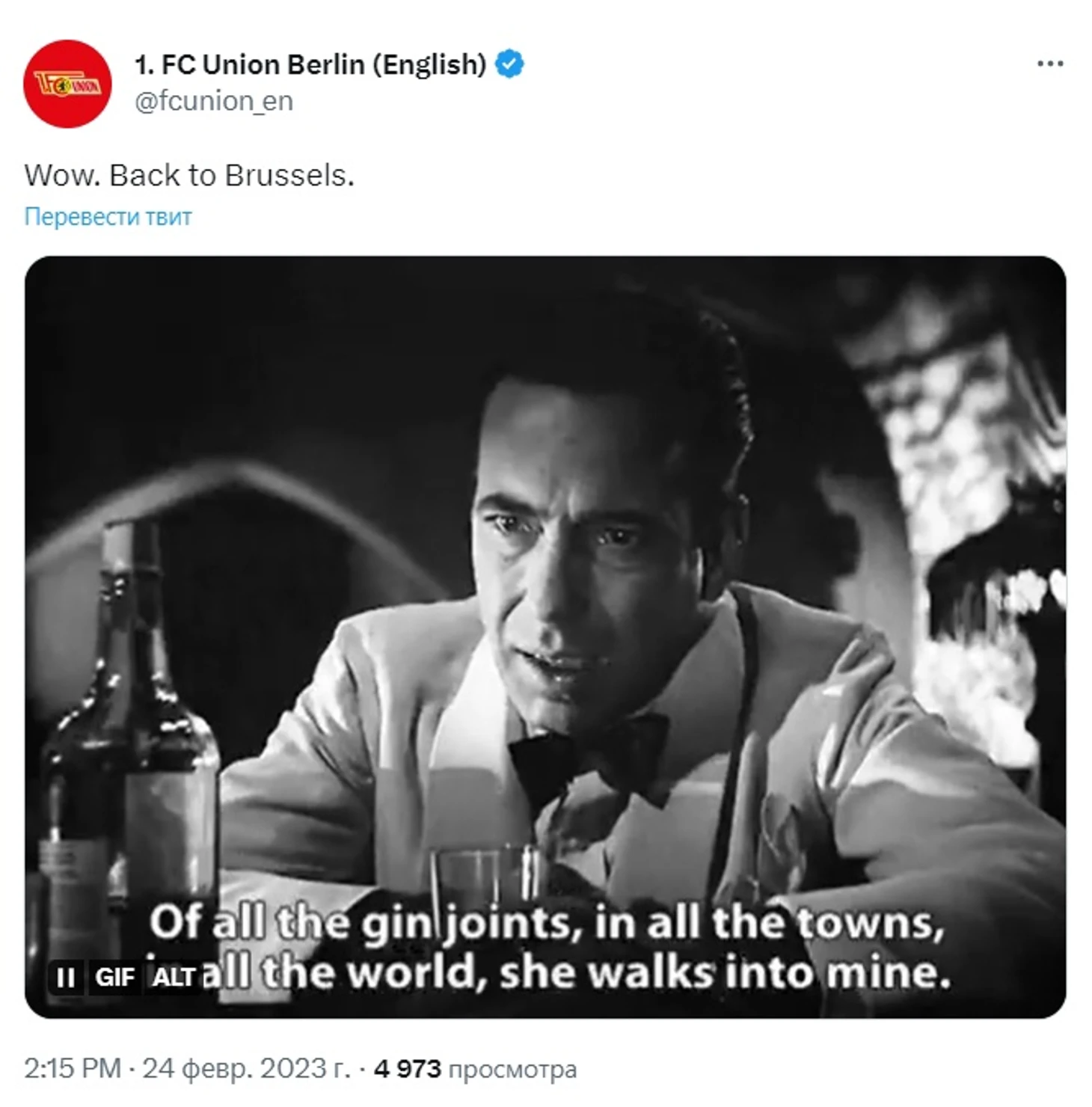Open the '4 973 просмотра' view count

coord(475,1068)
